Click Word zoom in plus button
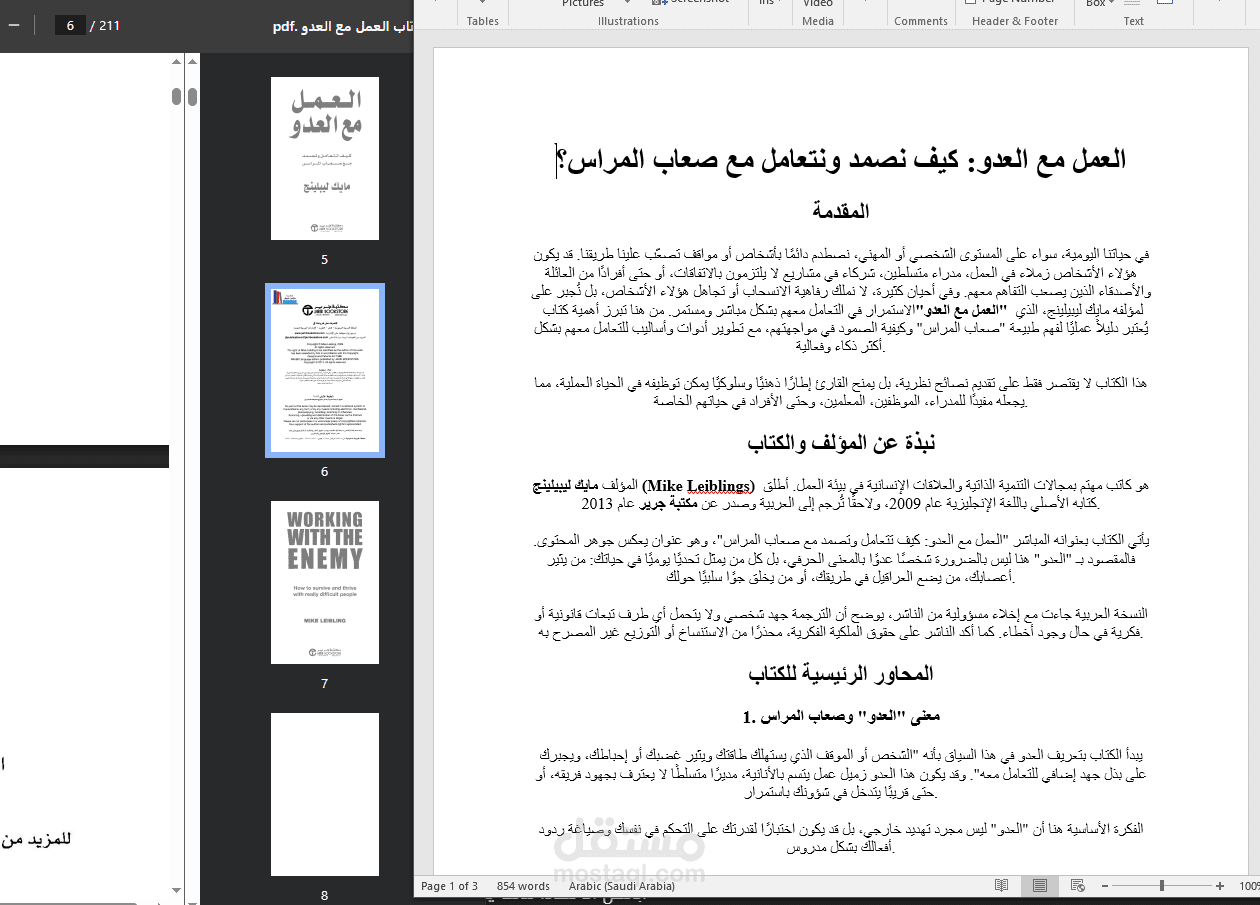Screen dimensions: 1260x905 pos(1220,886)
